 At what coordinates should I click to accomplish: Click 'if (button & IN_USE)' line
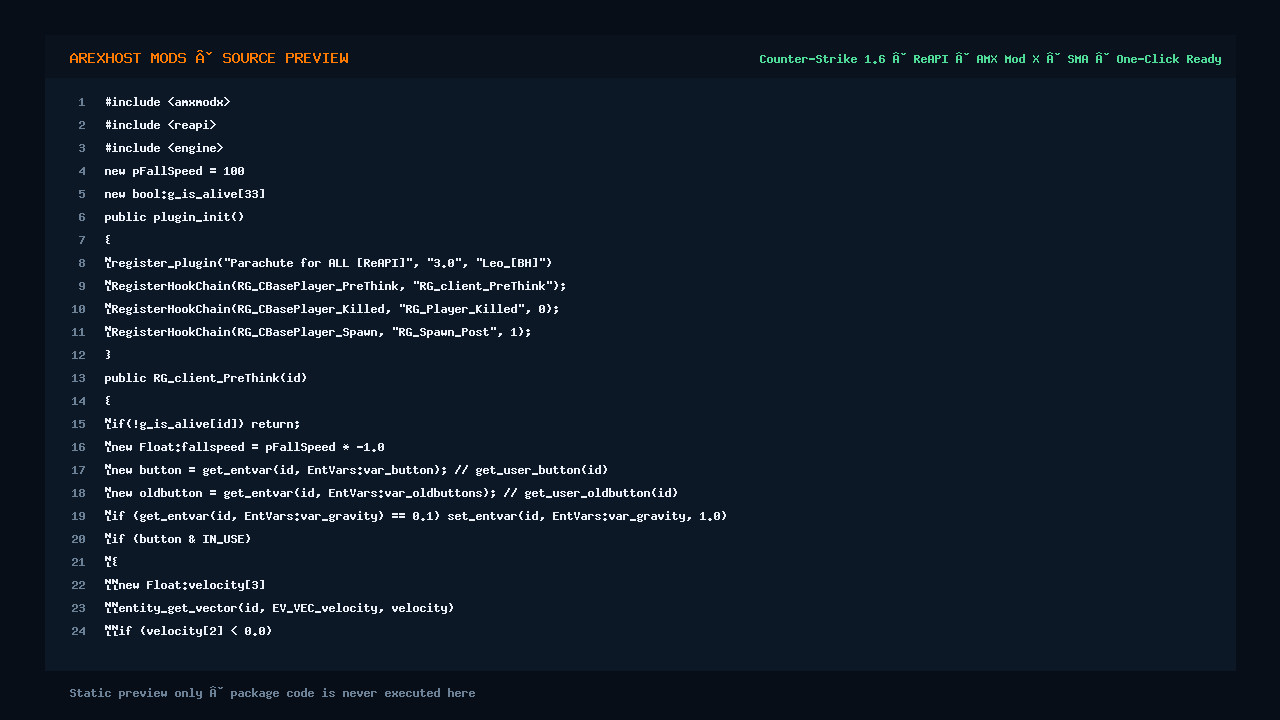(178, 539)
